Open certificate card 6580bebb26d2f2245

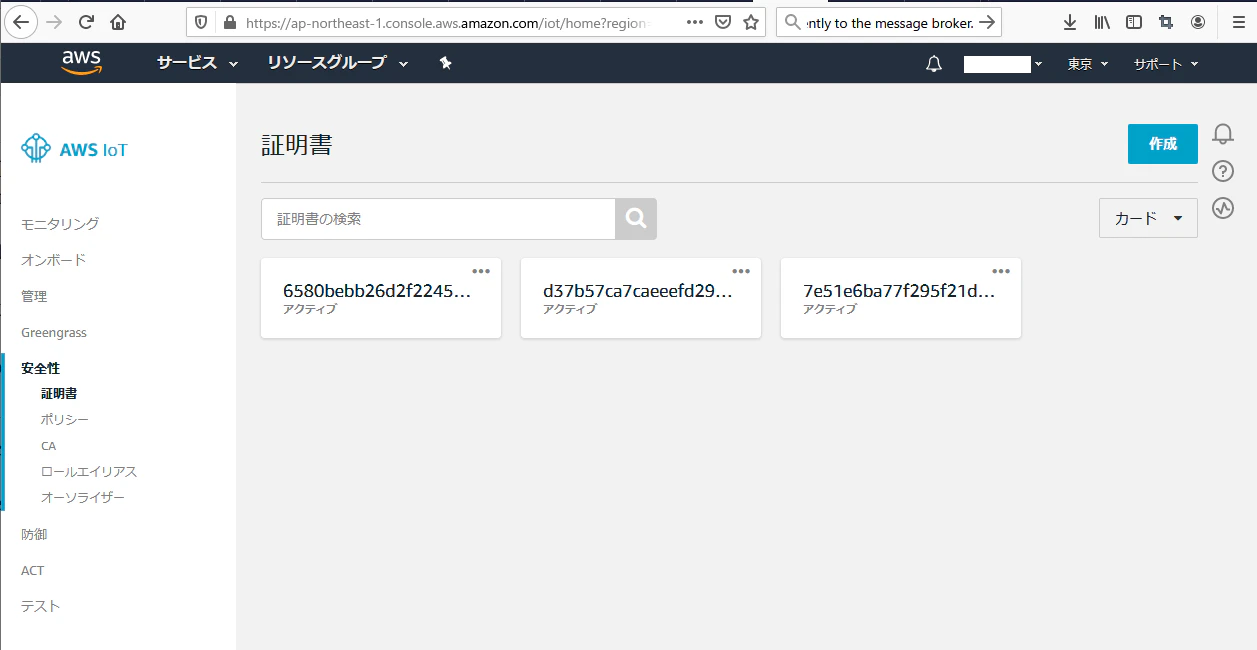(x=381, y=298)
